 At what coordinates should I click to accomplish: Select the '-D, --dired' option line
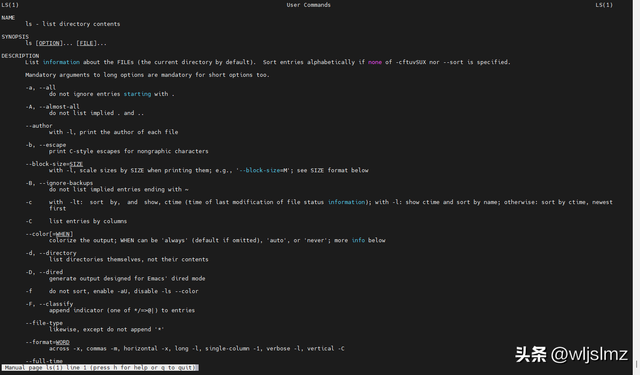click(44, 272)
